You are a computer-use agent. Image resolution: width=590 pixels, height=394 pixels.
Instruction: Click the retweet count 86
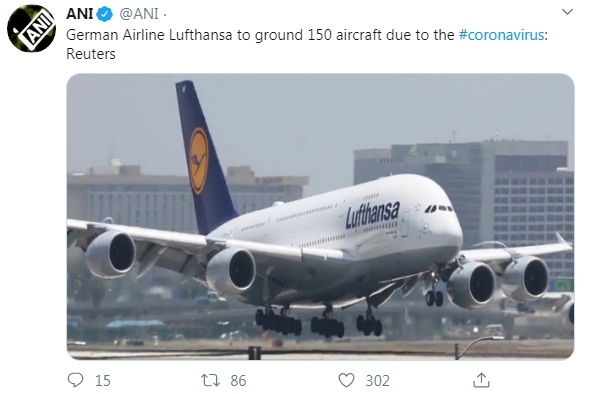coord(238,381)
